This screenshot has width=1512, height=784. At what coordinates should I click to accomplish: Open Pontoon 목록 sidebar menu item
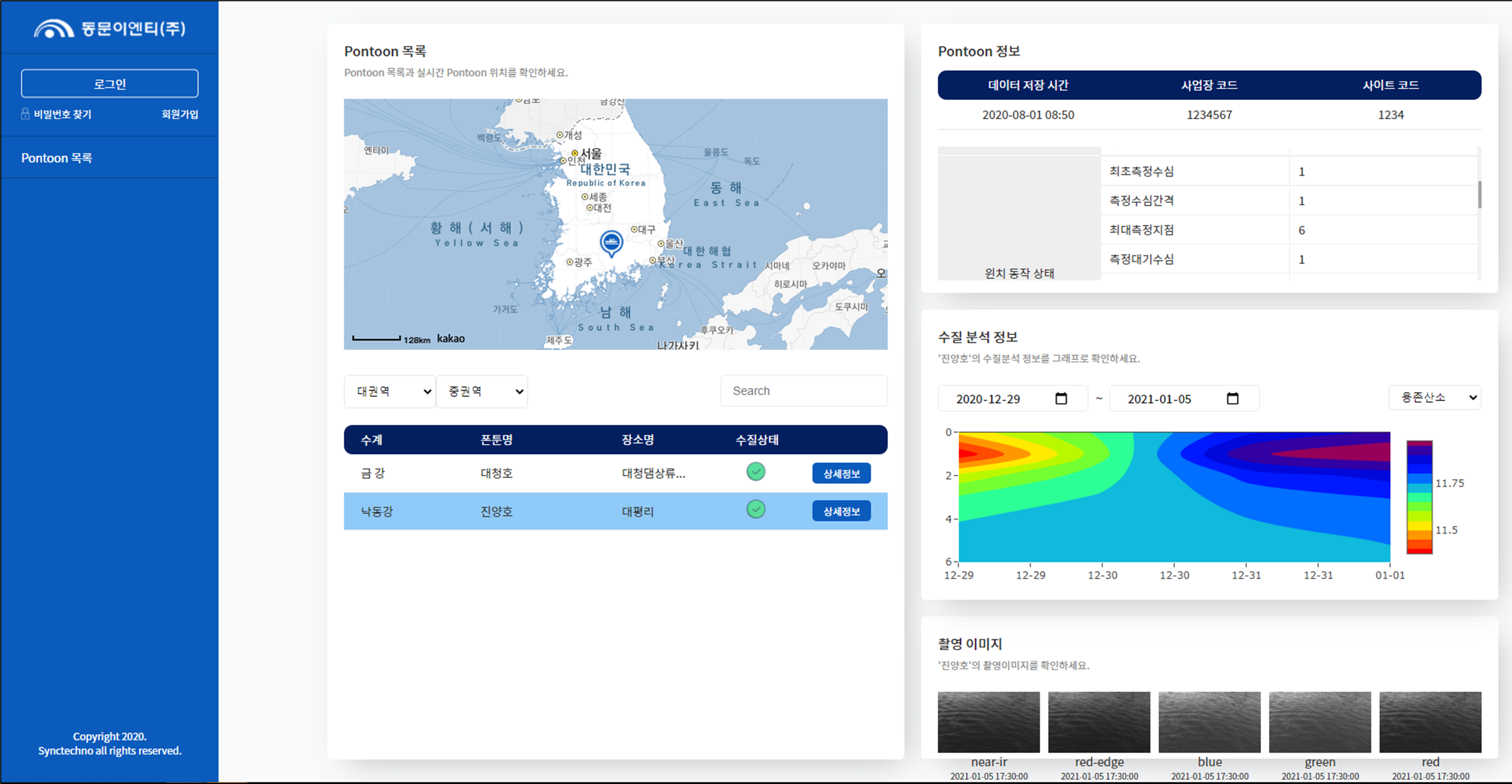pyautogui.click(x=57, y=158)
